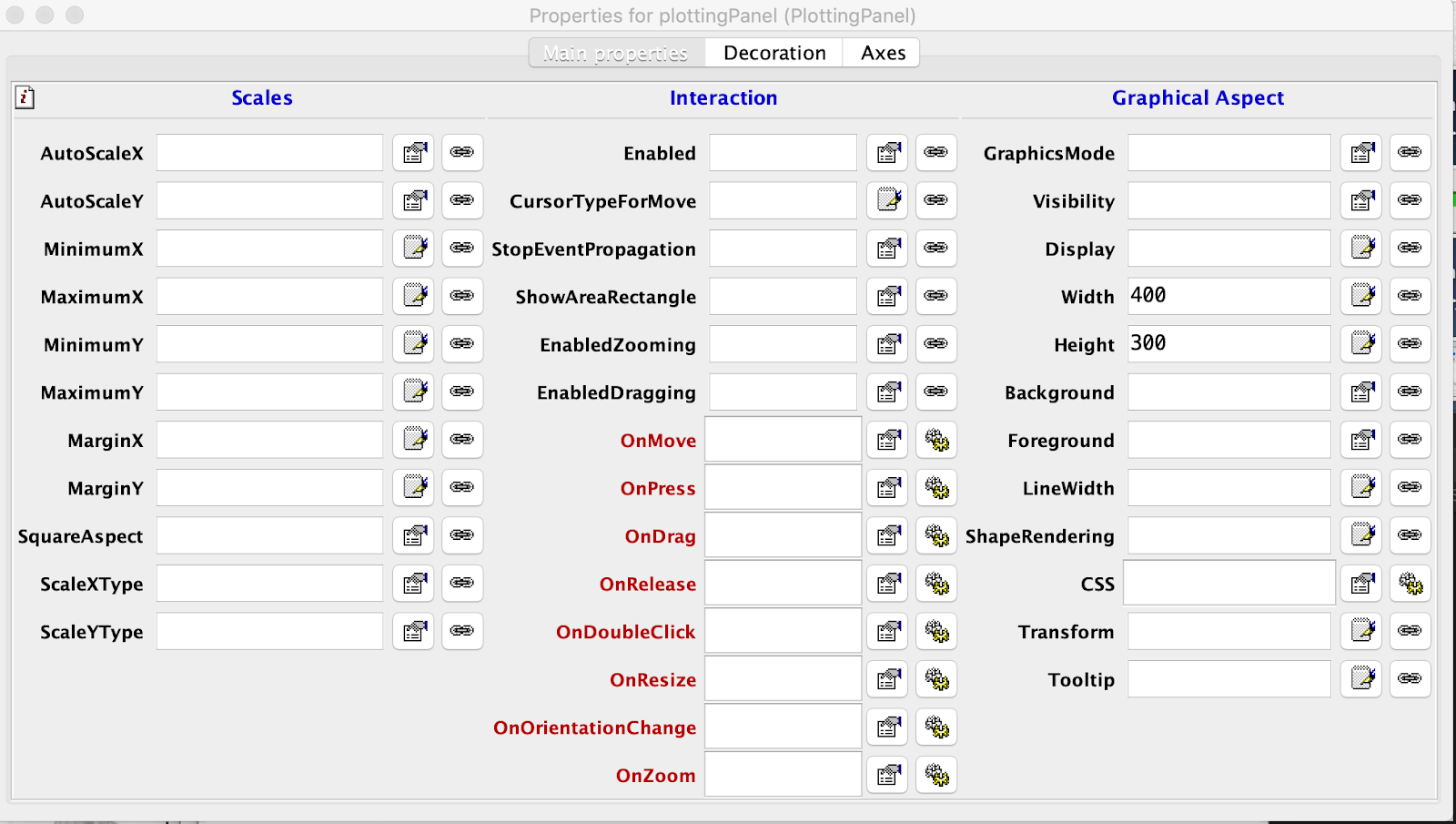Viewport: 1456px width, 824px height.
Task: Open the Axes tab
Action: click(883, 53)
